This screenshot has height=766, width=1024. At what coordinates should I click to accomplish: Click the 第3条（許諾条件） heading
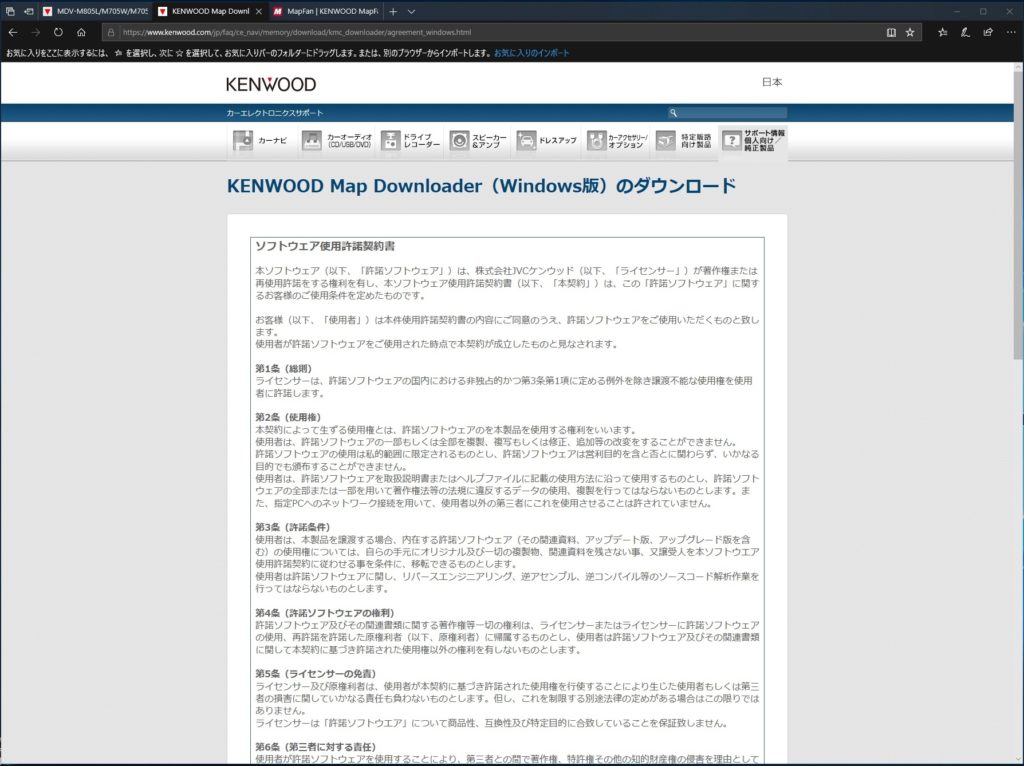tap(293, 527)
